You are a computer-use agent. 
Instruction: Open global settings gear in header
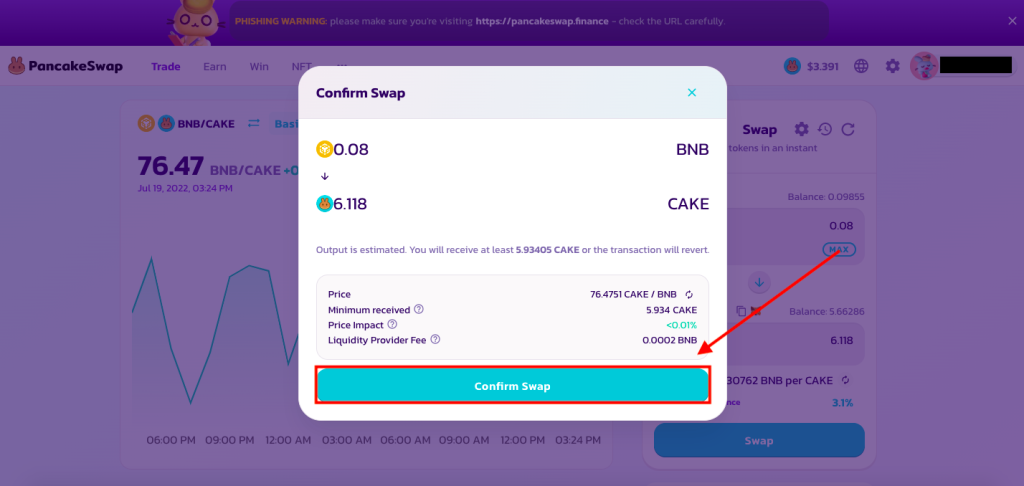pos(893,66)
